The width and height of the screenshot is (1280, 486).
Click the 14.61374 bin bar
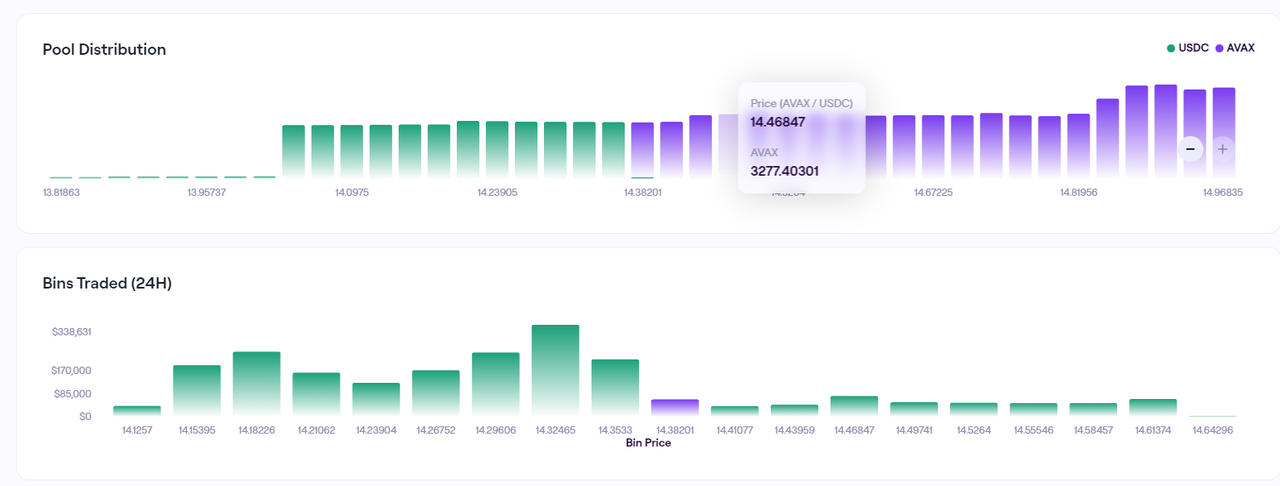point(1153,408)
